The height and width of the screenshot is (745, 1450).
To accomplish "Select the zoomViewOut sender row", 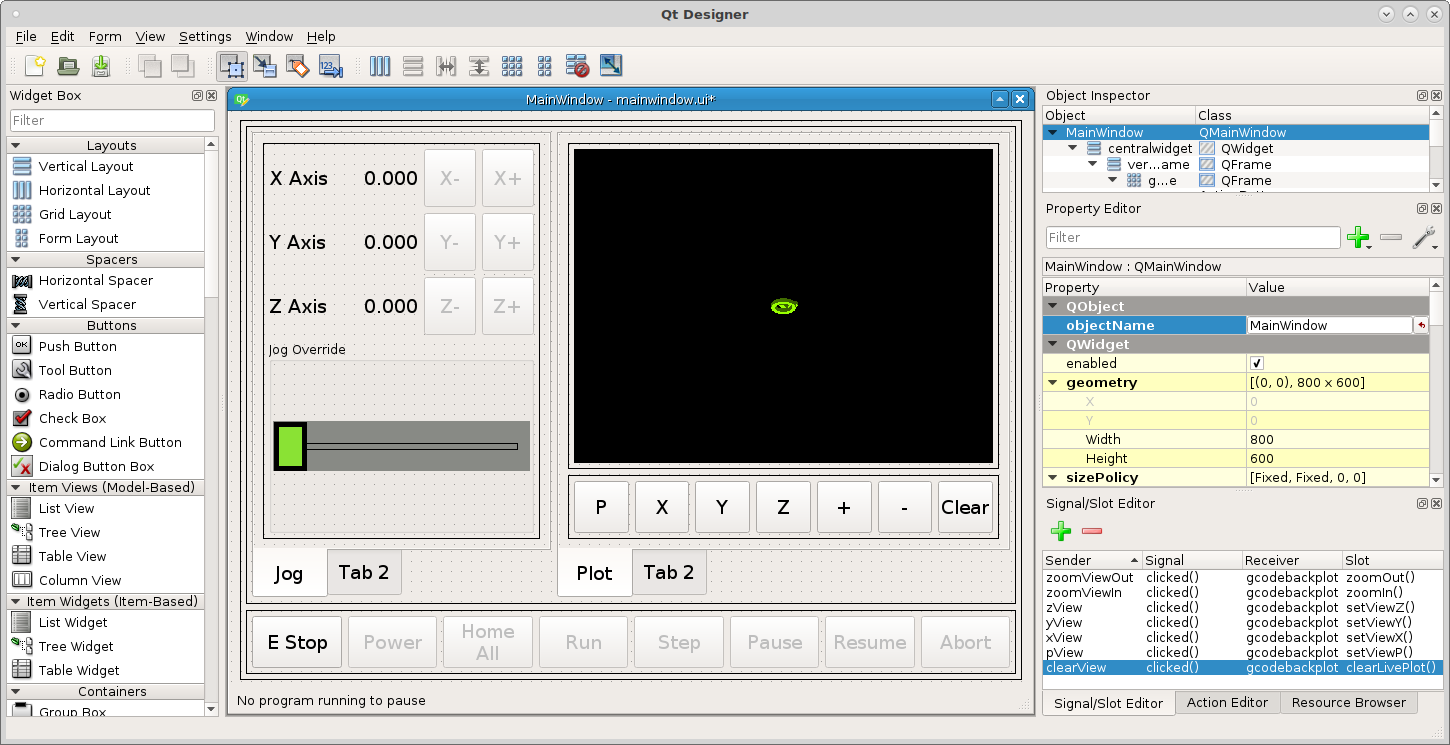I will (1243, 577).
